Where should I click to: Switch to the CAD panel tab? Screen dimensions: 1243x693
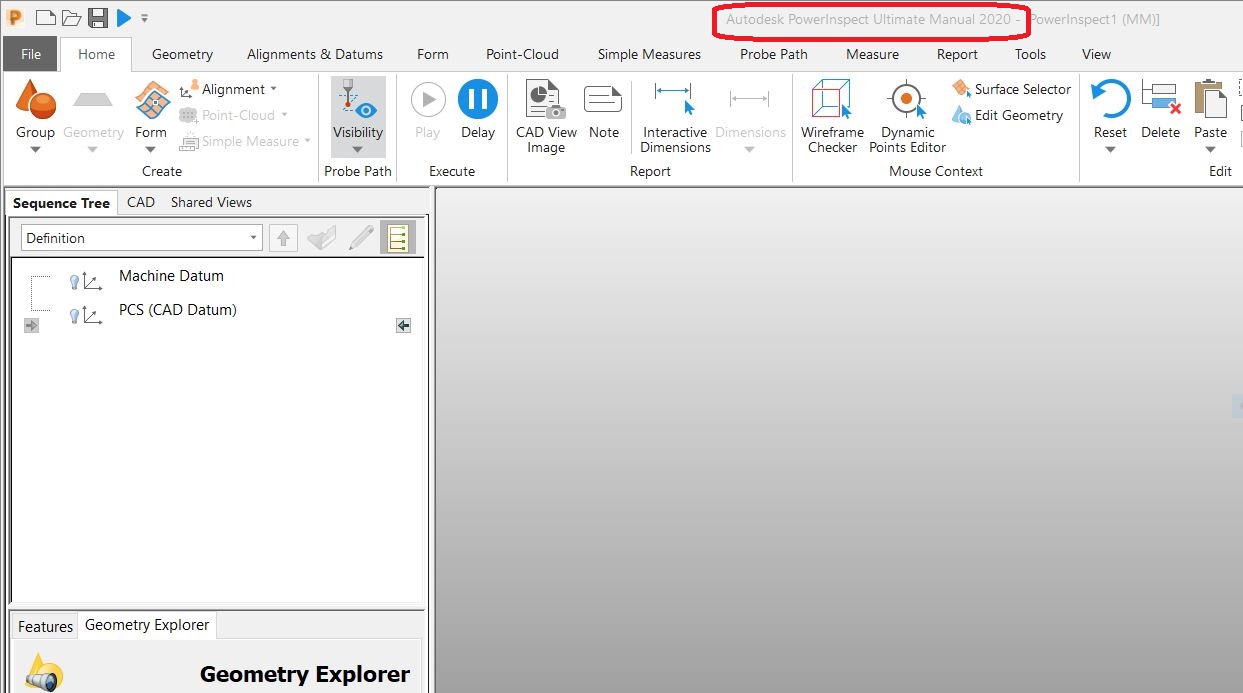(x=141, y=202)
